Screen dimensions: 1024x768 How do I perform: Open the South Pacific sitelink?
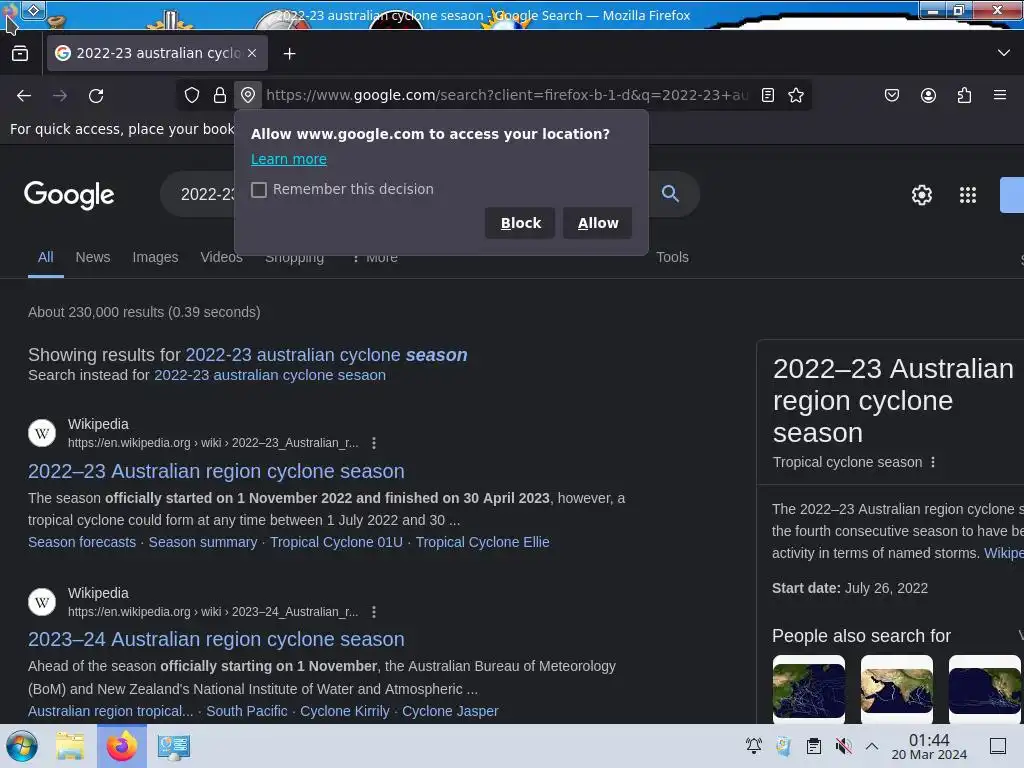[x=247, y=711]
